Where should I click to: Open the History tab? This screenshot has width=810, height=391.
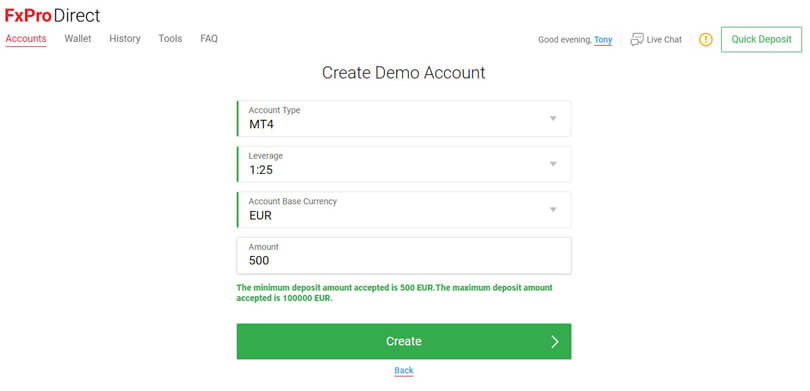click(124, 39)
